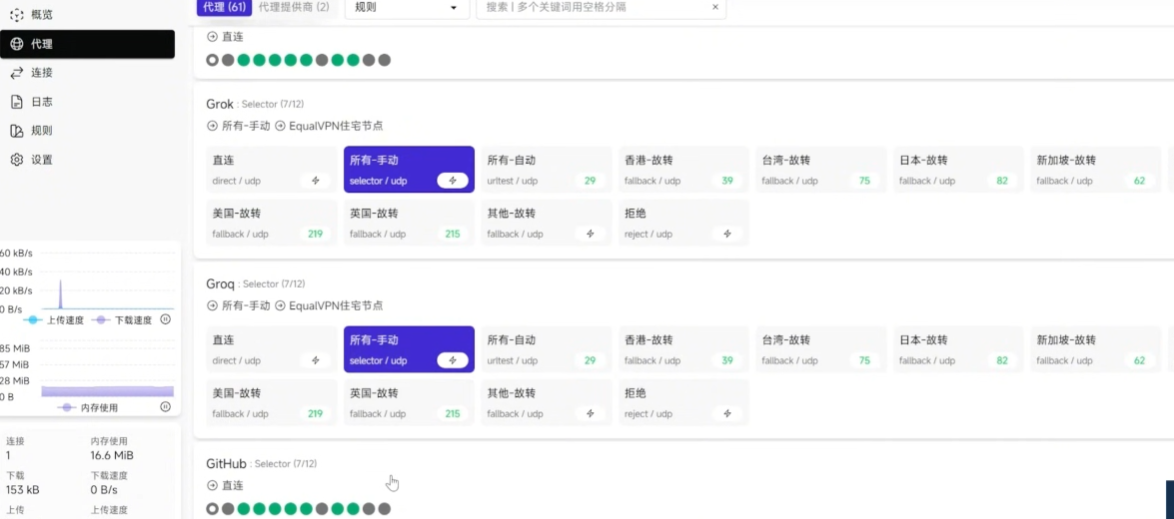Select 其他-故转 node in Grok group
Viewport: 1174px width, 519px height.
point(546,222)
